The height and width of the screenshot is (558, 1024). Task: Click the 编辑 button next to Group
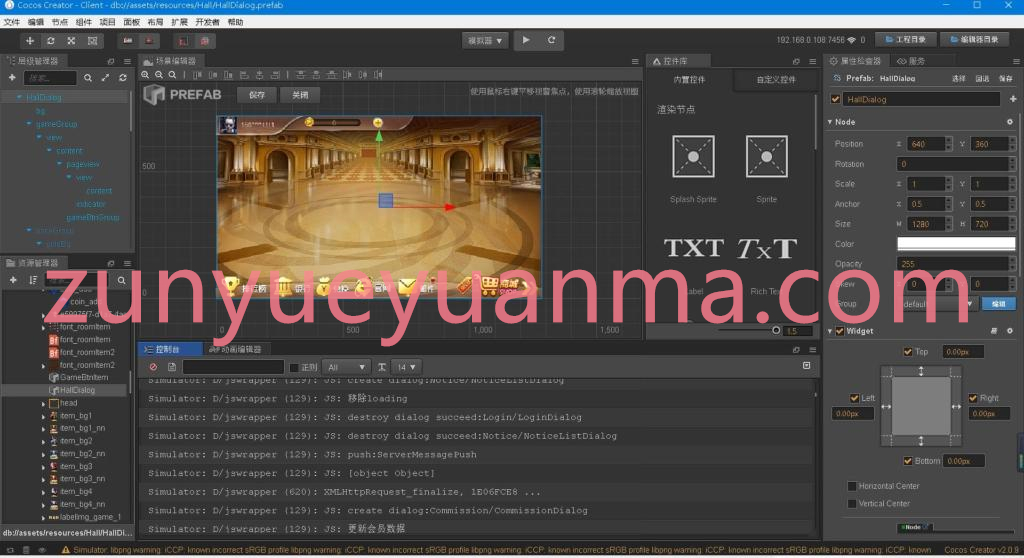coord(999,304)
